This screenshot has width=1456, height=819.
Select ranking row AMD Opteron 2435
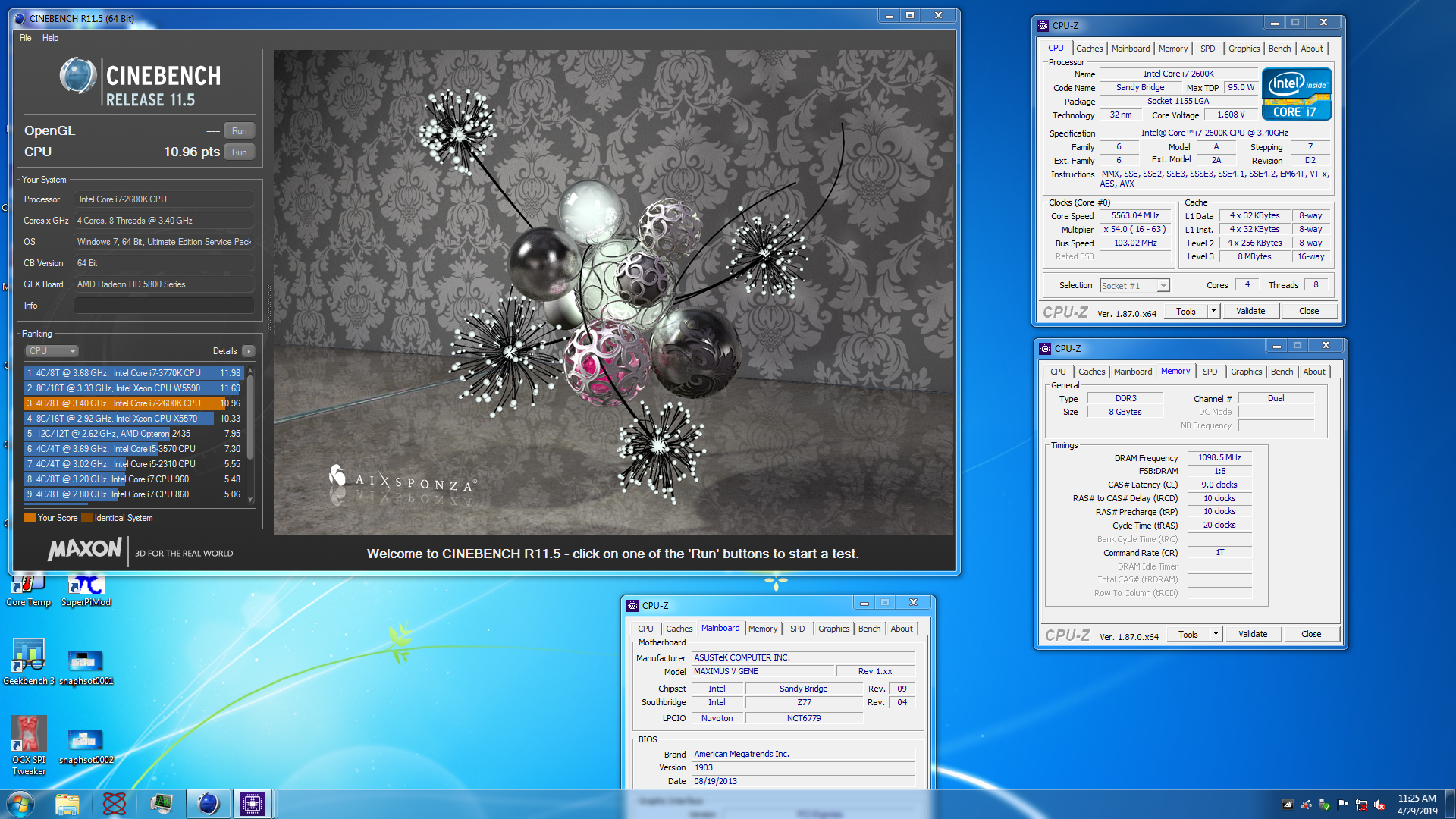coord(133,434)
